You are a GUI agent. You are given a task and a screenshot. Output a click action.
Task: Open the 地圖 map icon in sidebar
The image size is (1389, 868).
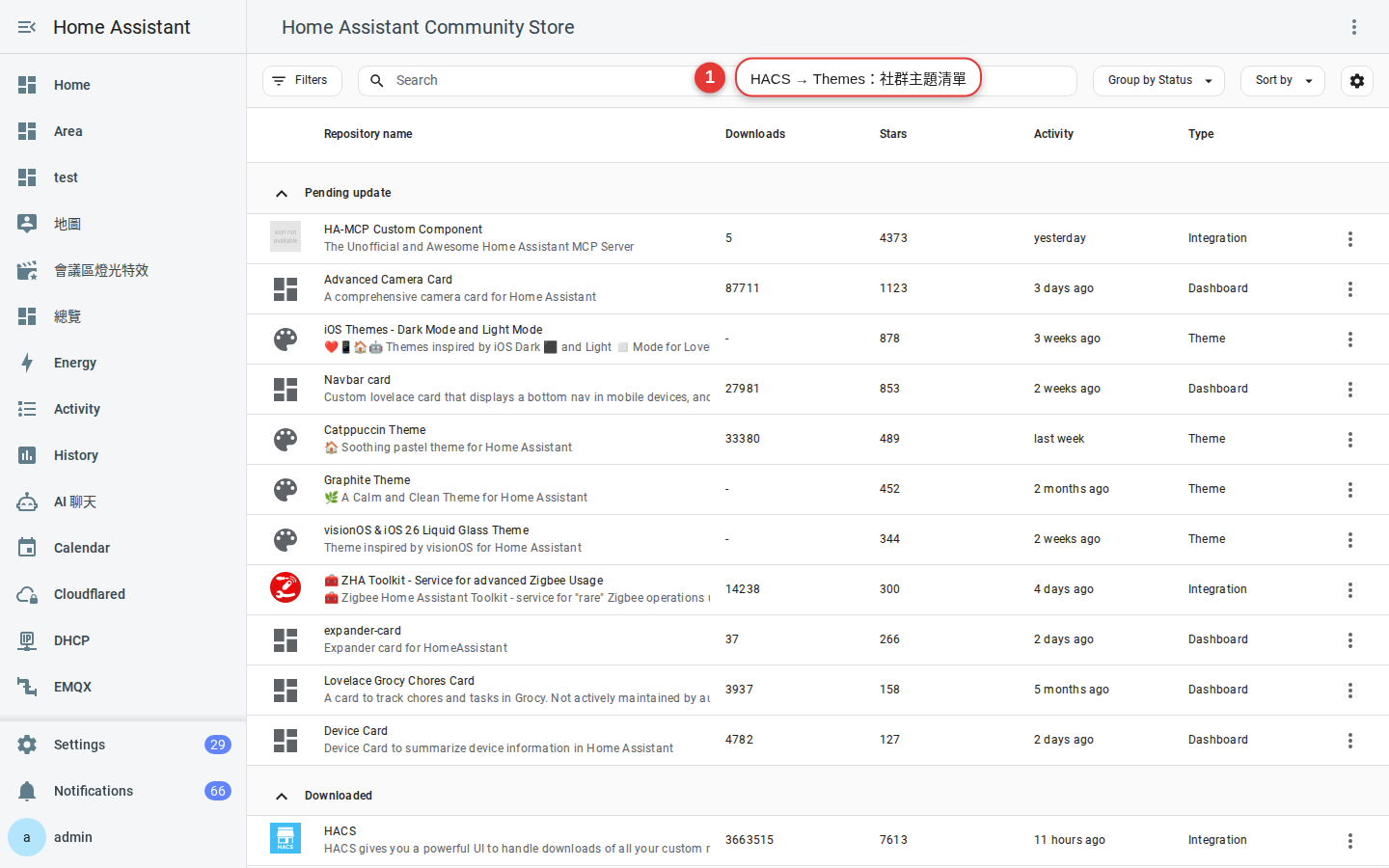coord(27,224)
